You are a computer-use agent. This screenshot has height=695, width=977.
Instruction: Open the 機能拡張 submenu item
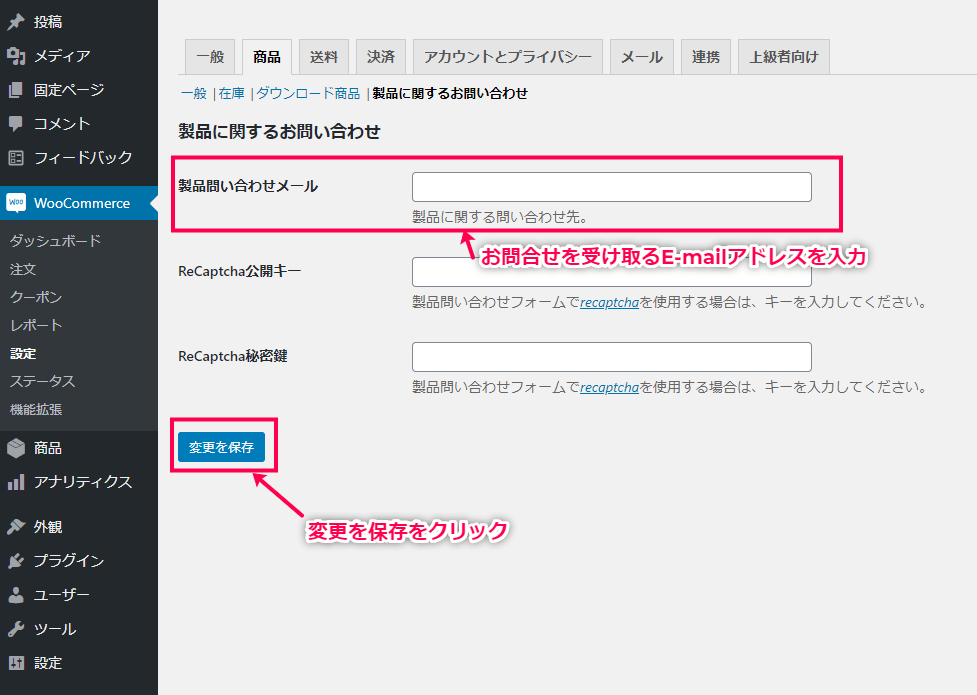[x=36, y=410]
